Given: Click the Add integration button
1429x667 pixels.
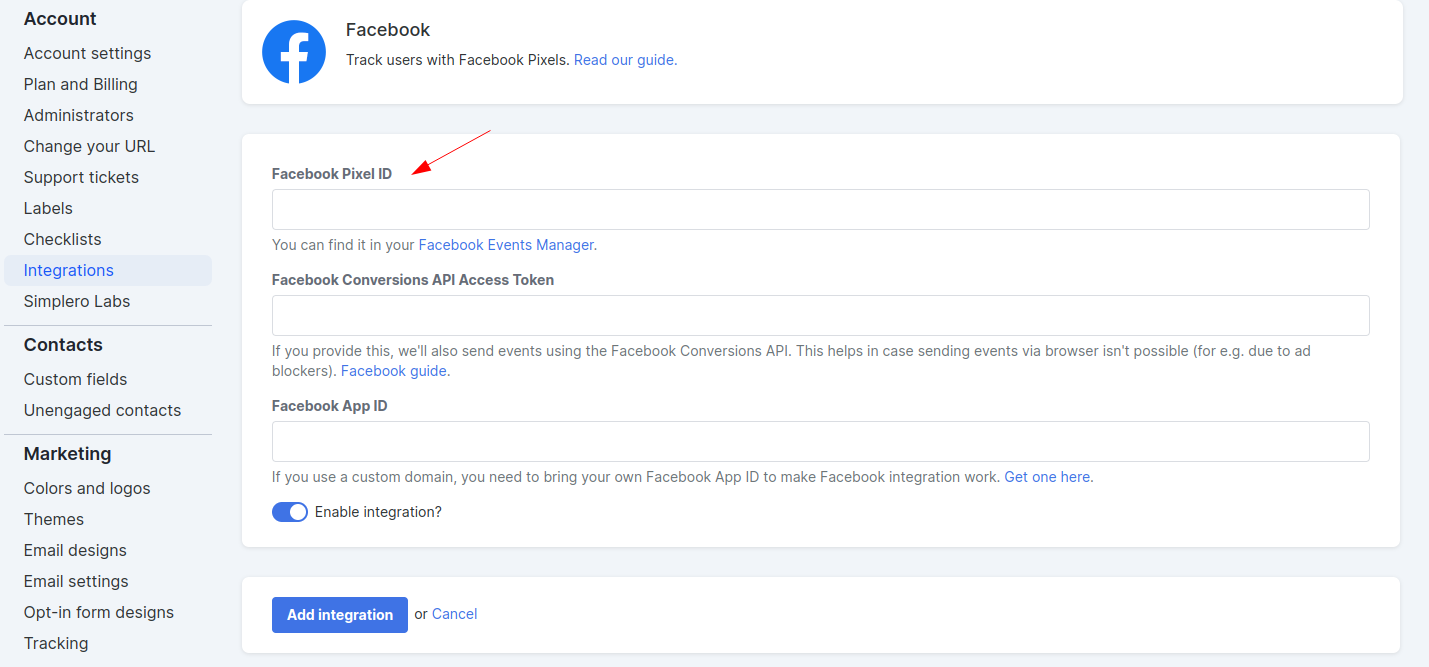Looking at the screenshot, I should [x=340, y=615].
